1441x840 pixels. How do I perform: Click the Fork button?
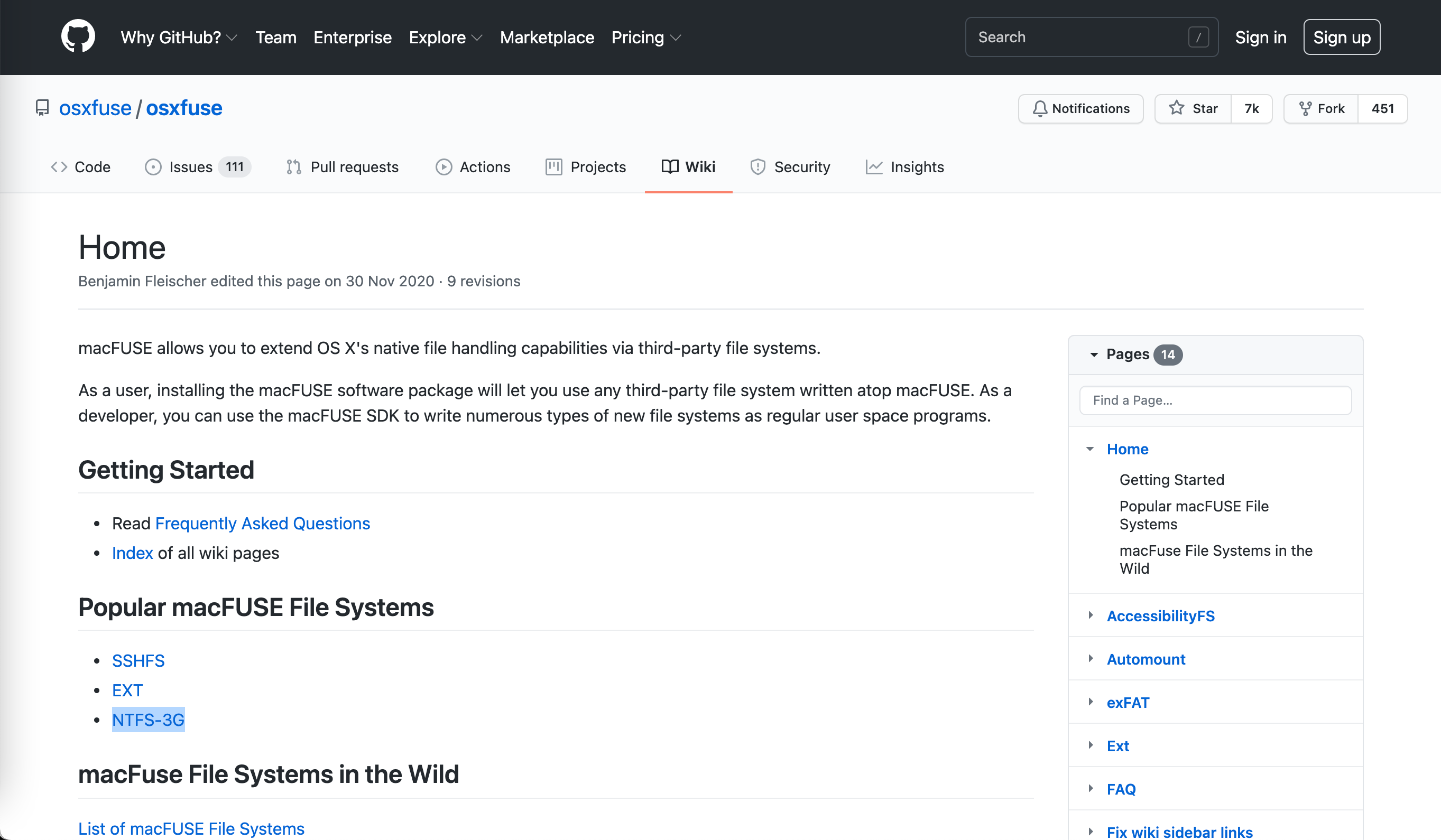pyautogui.click(x=1321, y=109)
